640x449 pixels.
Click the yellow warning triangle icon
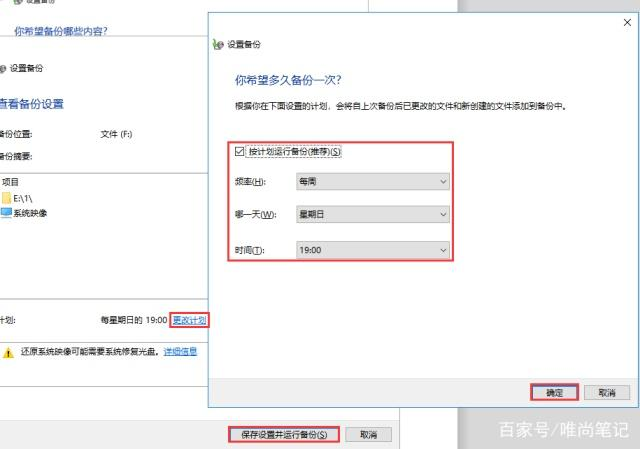pyautogui.click(x=8, y=353)
